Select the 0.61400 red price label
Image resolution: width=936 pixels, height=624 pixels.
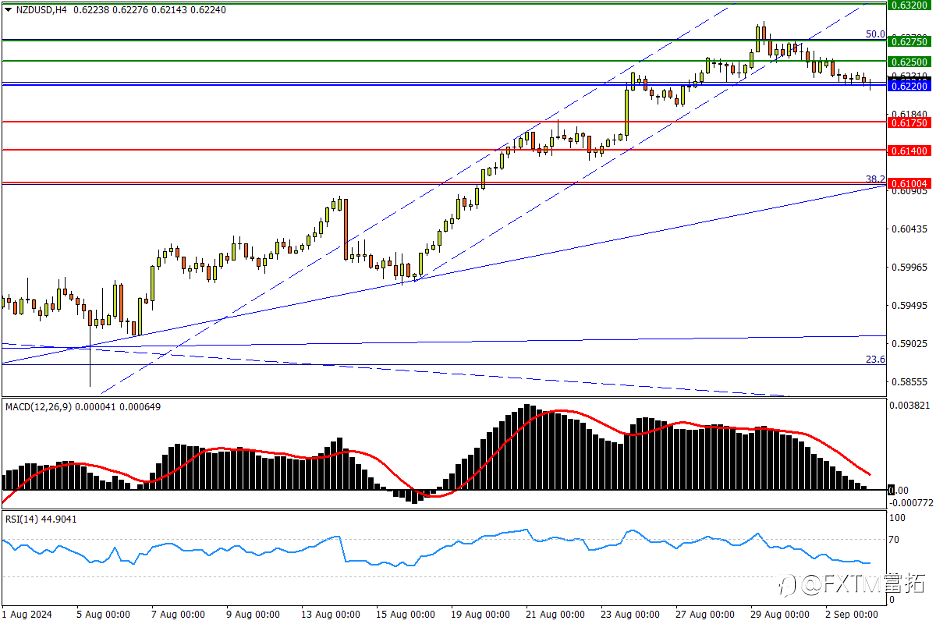(x=909, y=152)
